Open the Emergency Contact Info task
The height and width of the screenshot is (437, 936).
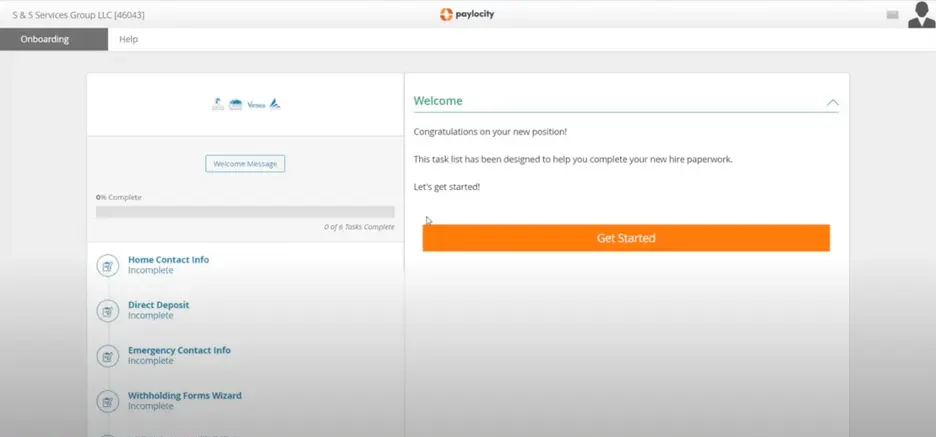click(179, 350)
